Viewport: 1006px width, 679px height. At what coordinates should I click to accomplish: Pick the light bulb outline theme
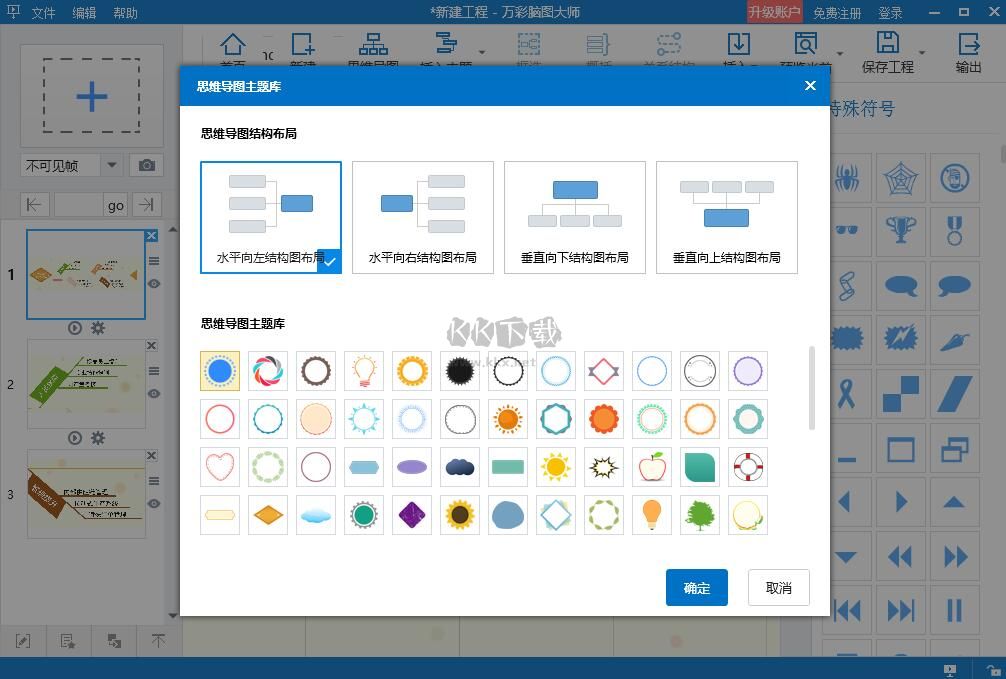pos(364,371)
